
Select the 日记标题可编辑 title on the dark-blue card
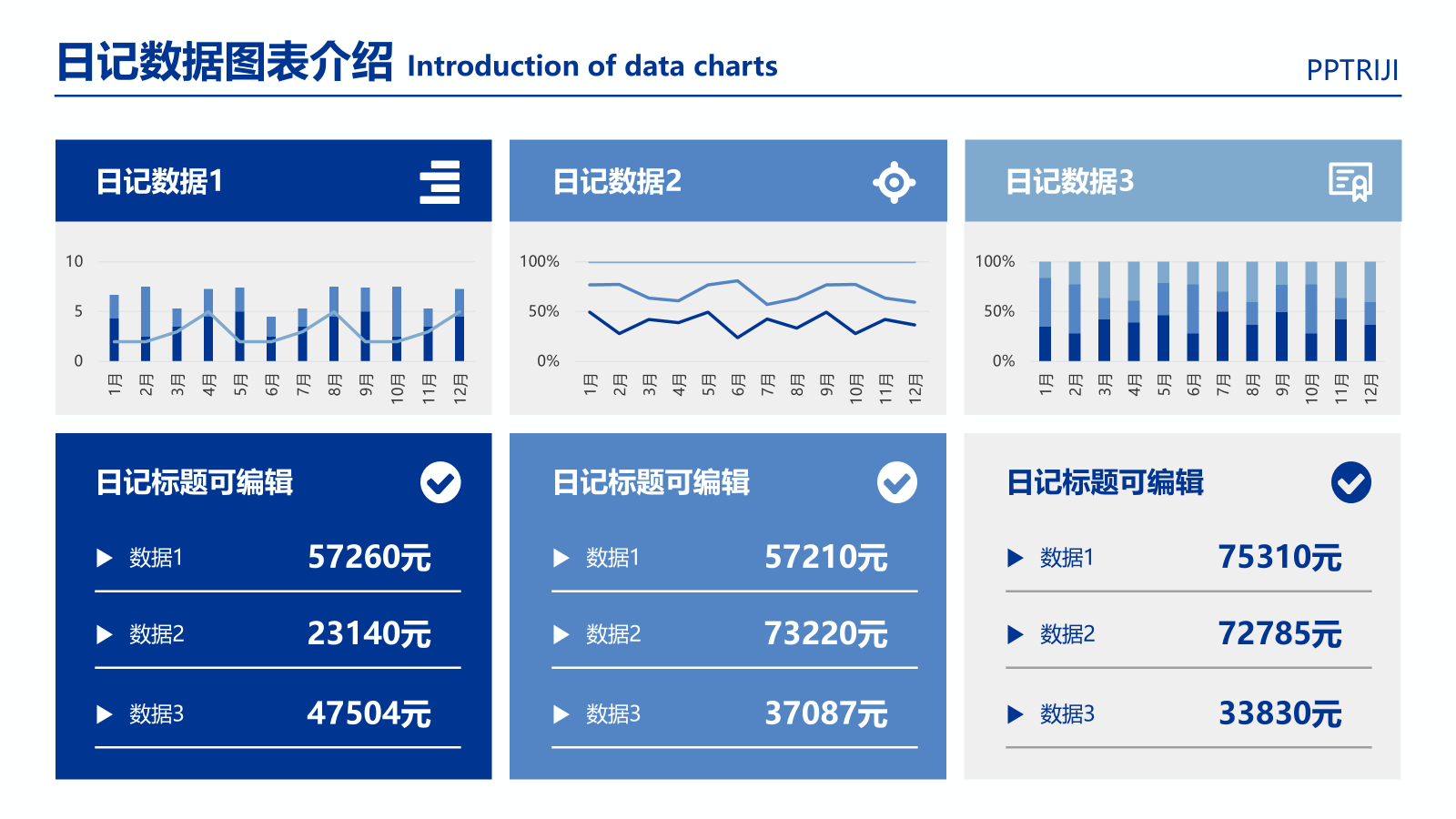(195, 482)
